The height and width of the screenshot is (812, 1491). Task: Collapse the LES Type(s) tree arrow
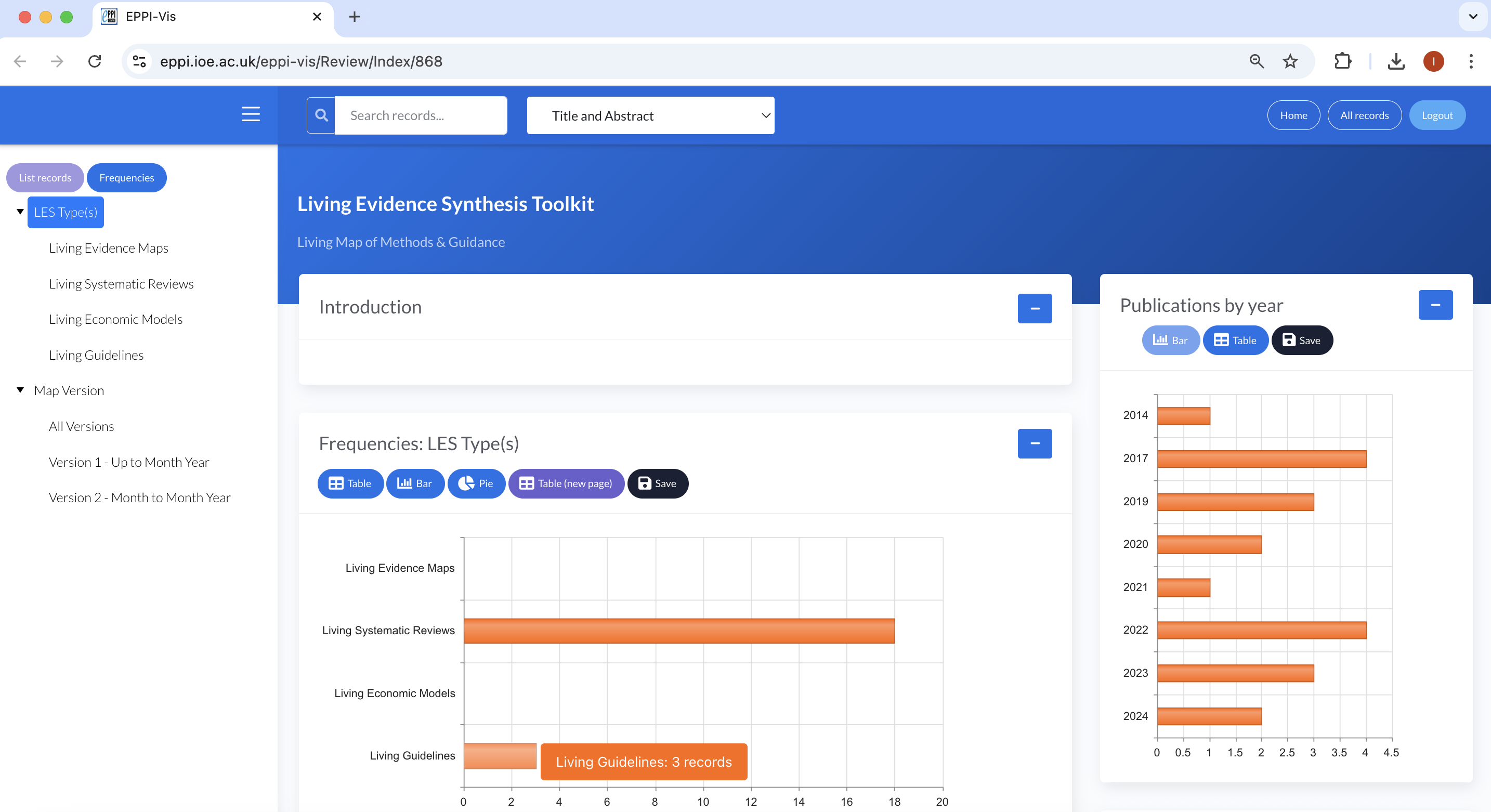click(x=20, y=212)
